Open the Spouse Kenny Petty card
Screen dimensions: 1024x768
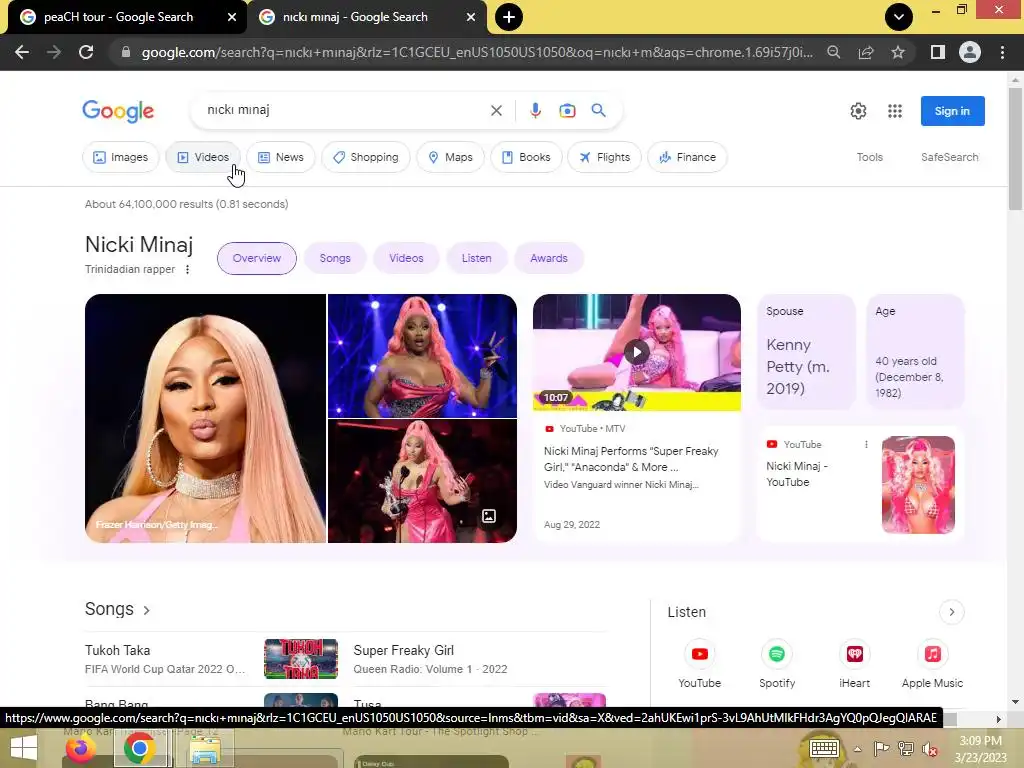pyautogui.click(x=806, y=351)
